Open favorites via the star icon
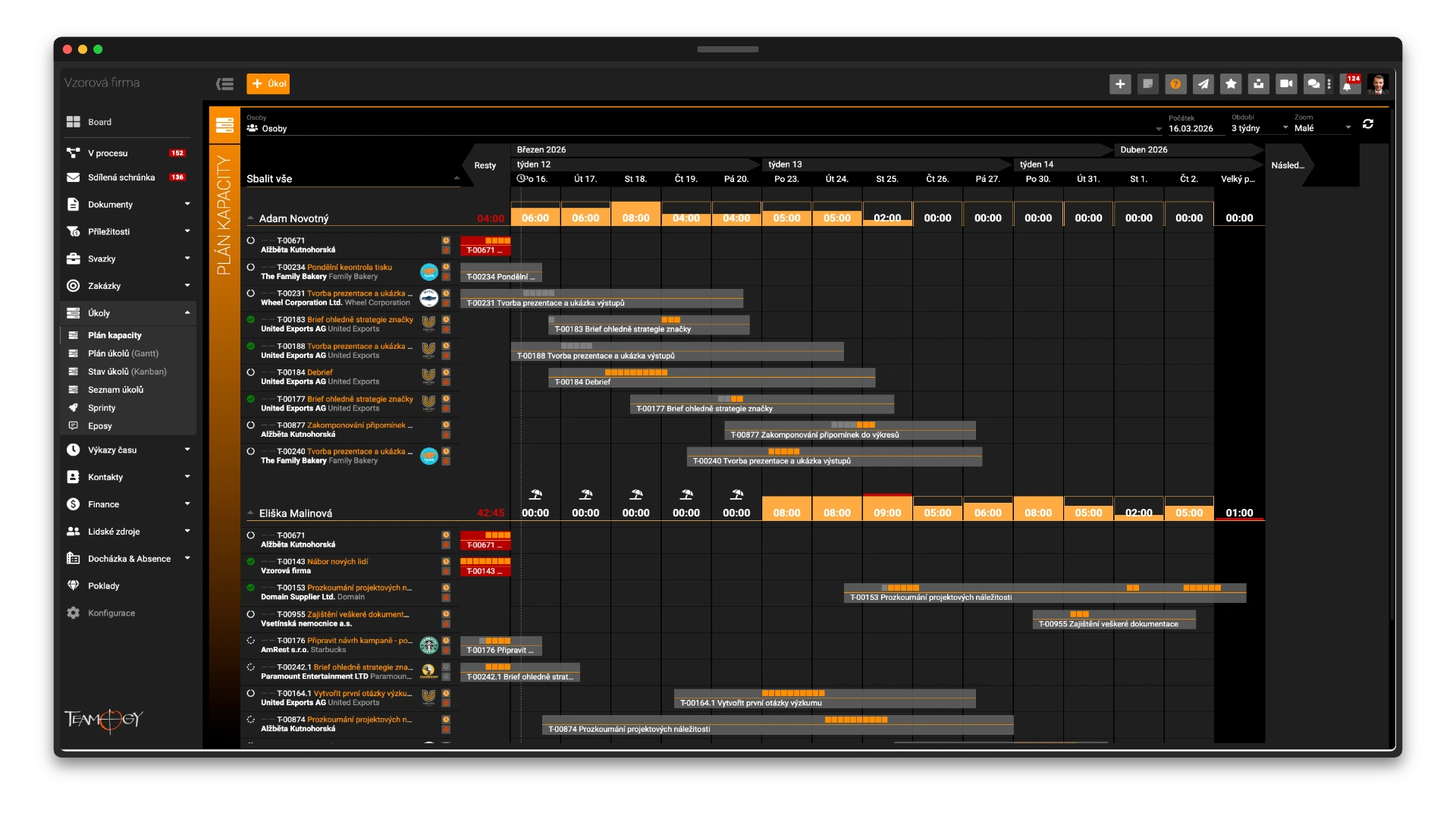Image resolution: width=1456 pixels, height=819 pixels. coord(1231,84)
